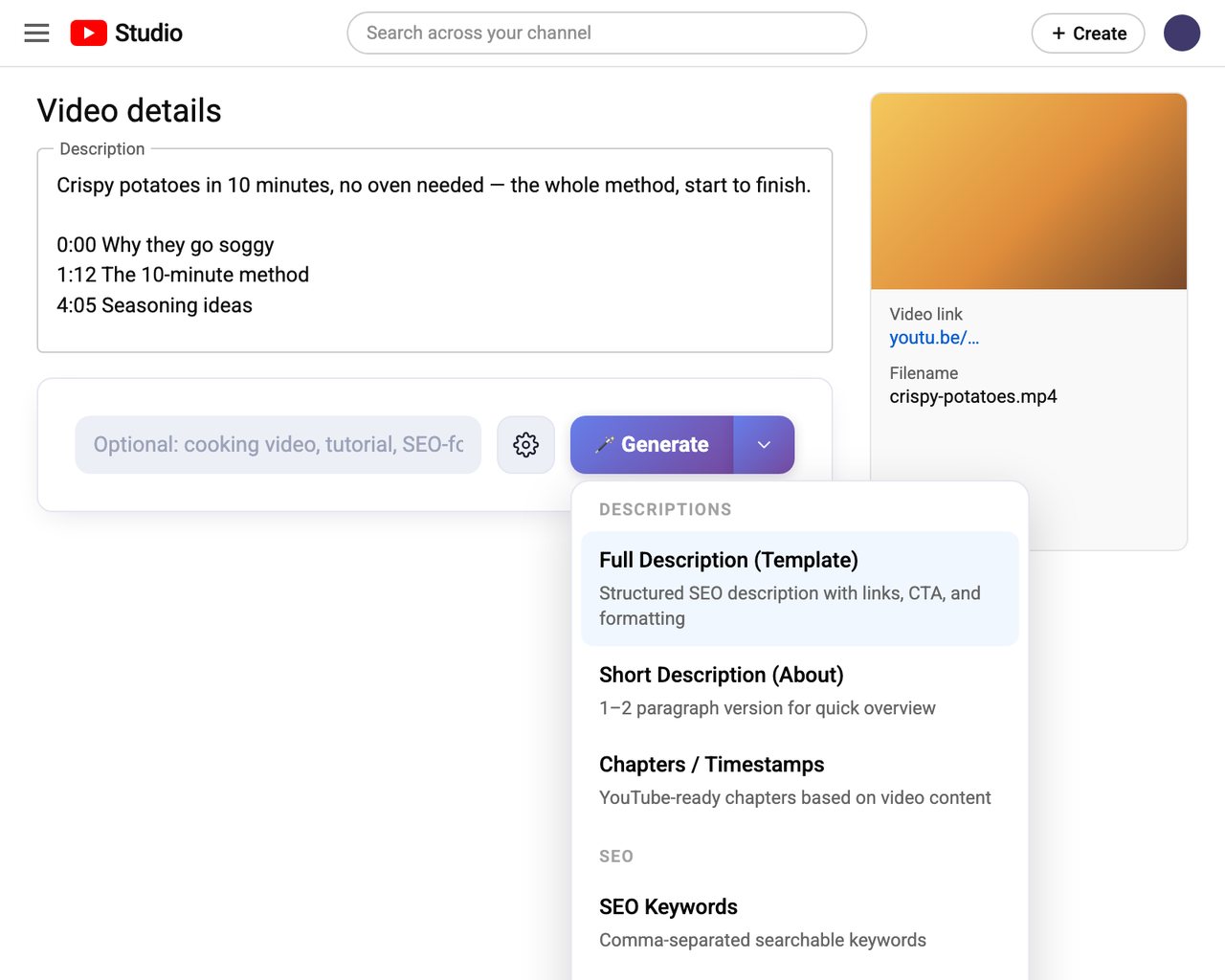
Task: Click the 'Filename' label
Action: click(924, 373)
